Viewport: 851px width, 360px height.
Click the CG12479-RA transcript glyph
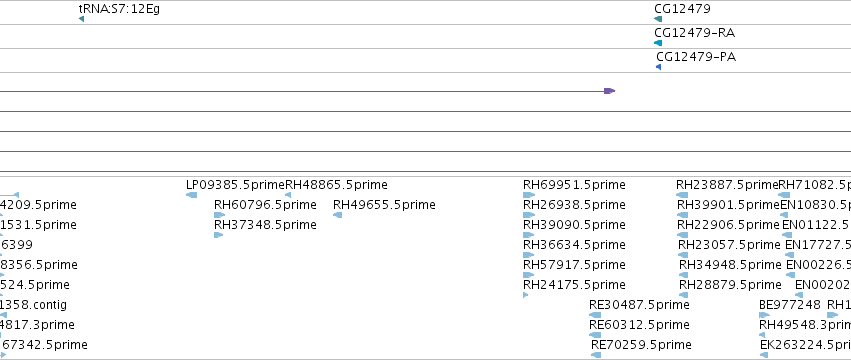click(x=658, y=43)
